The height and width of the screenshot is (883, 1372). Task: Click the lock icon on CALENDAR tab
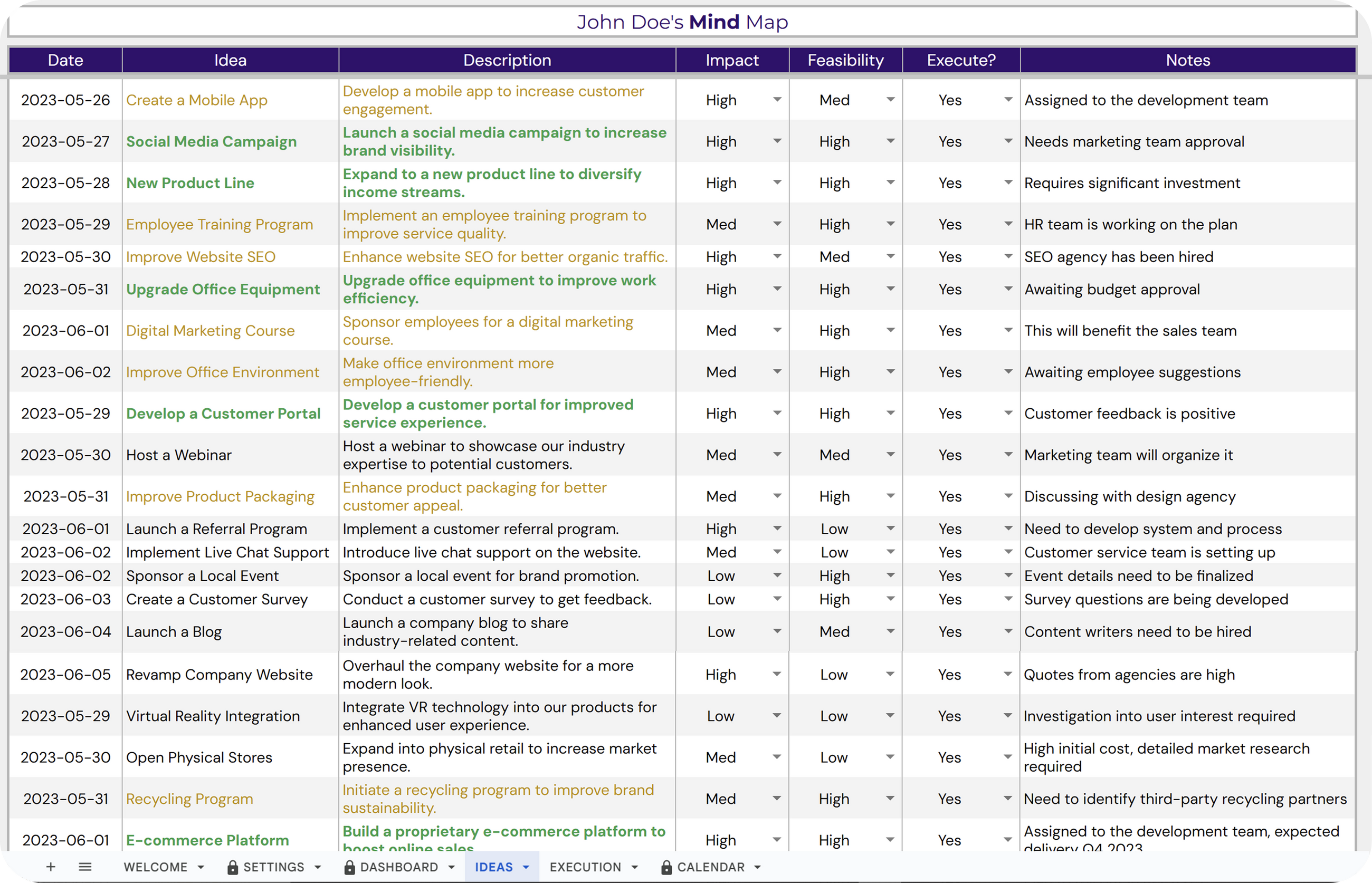pos(666,867)
